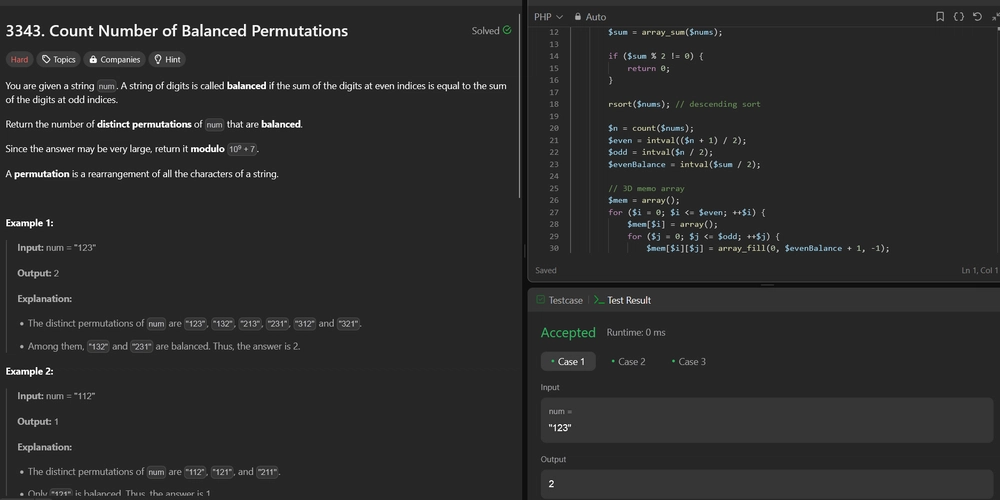Click the Auto mode selector
The width and height of the screenshot is (1000, 500).
[x=591, y=17]
